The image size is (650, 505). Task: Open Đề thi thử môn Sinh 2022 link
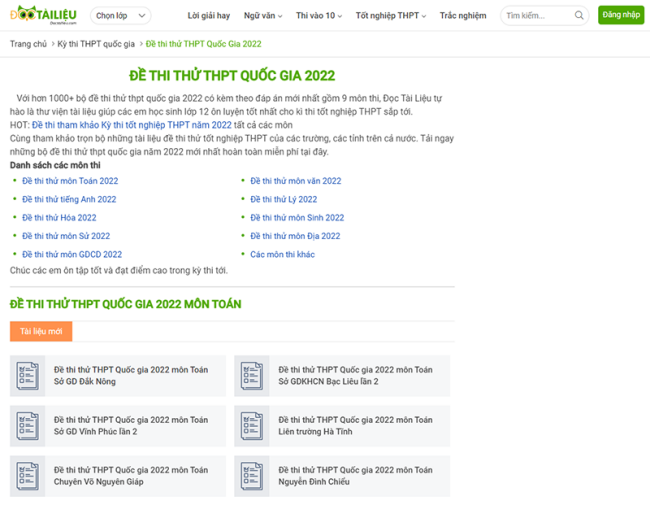pyautogui.click(x=297, y=217)
